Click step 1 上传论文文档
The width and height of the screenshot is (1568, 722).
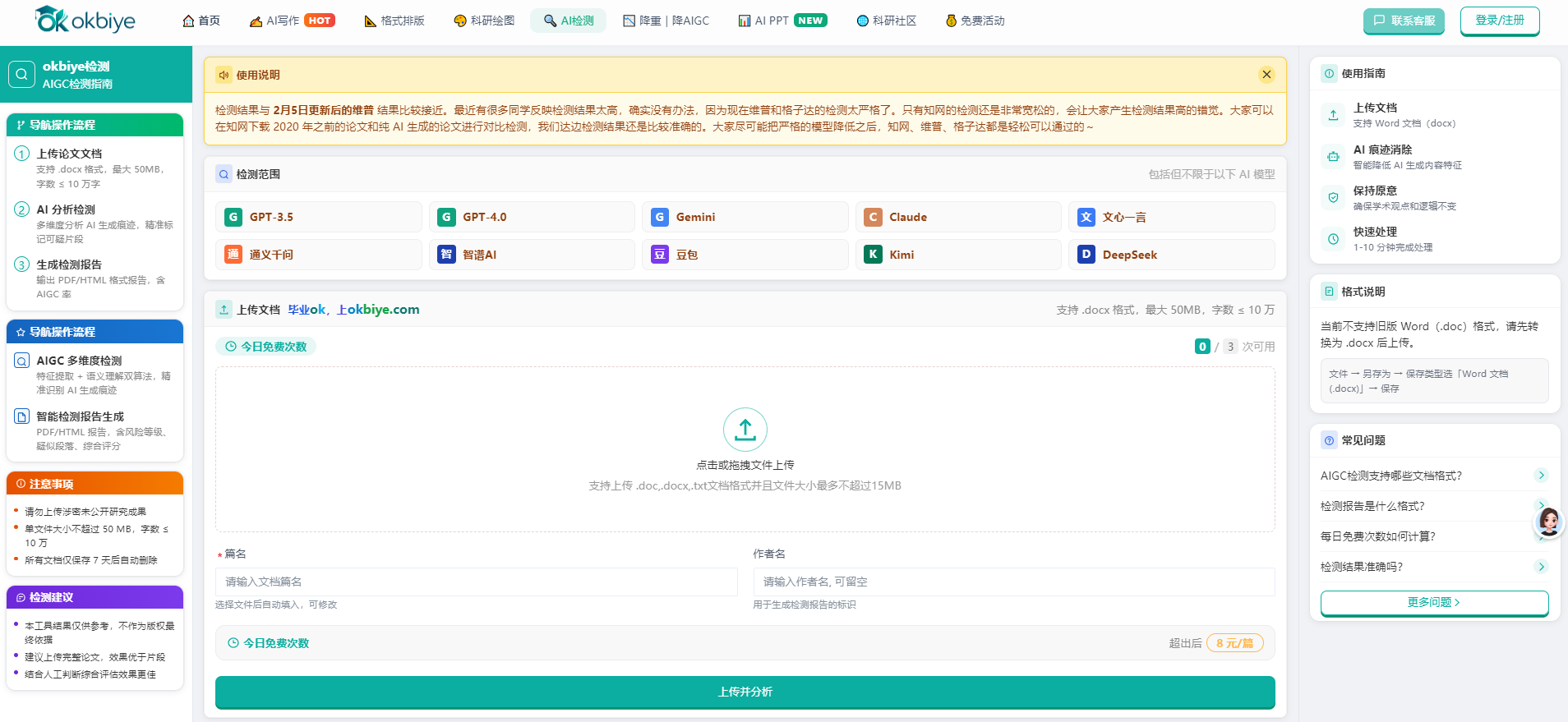tap(95, 168)
